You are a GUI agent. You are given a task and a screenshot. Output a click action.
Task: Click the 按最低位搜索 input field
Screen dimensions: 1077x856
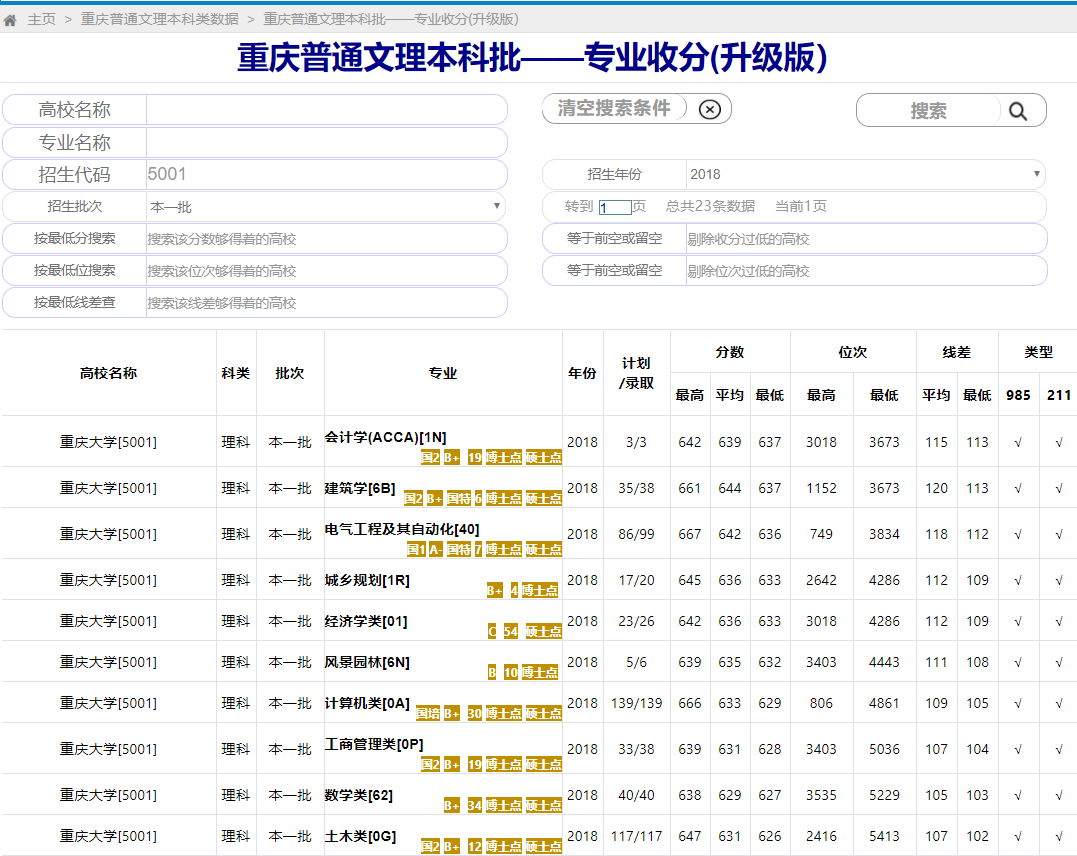[326, 271]
